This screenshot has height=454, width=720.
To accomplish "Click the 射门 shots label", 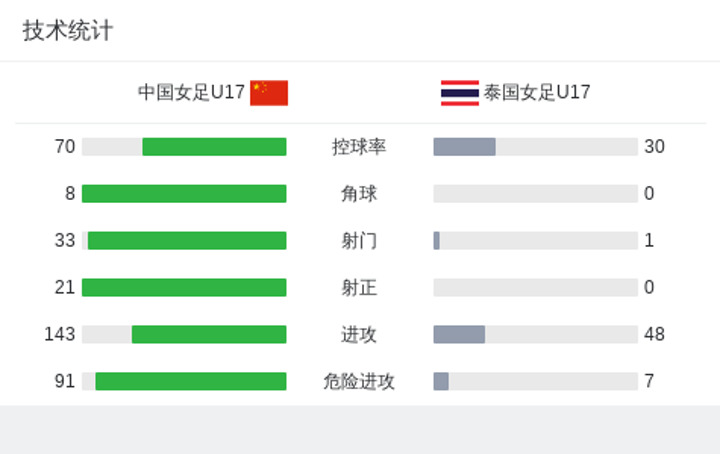I will pyautogui.click(x=359, y=241).
